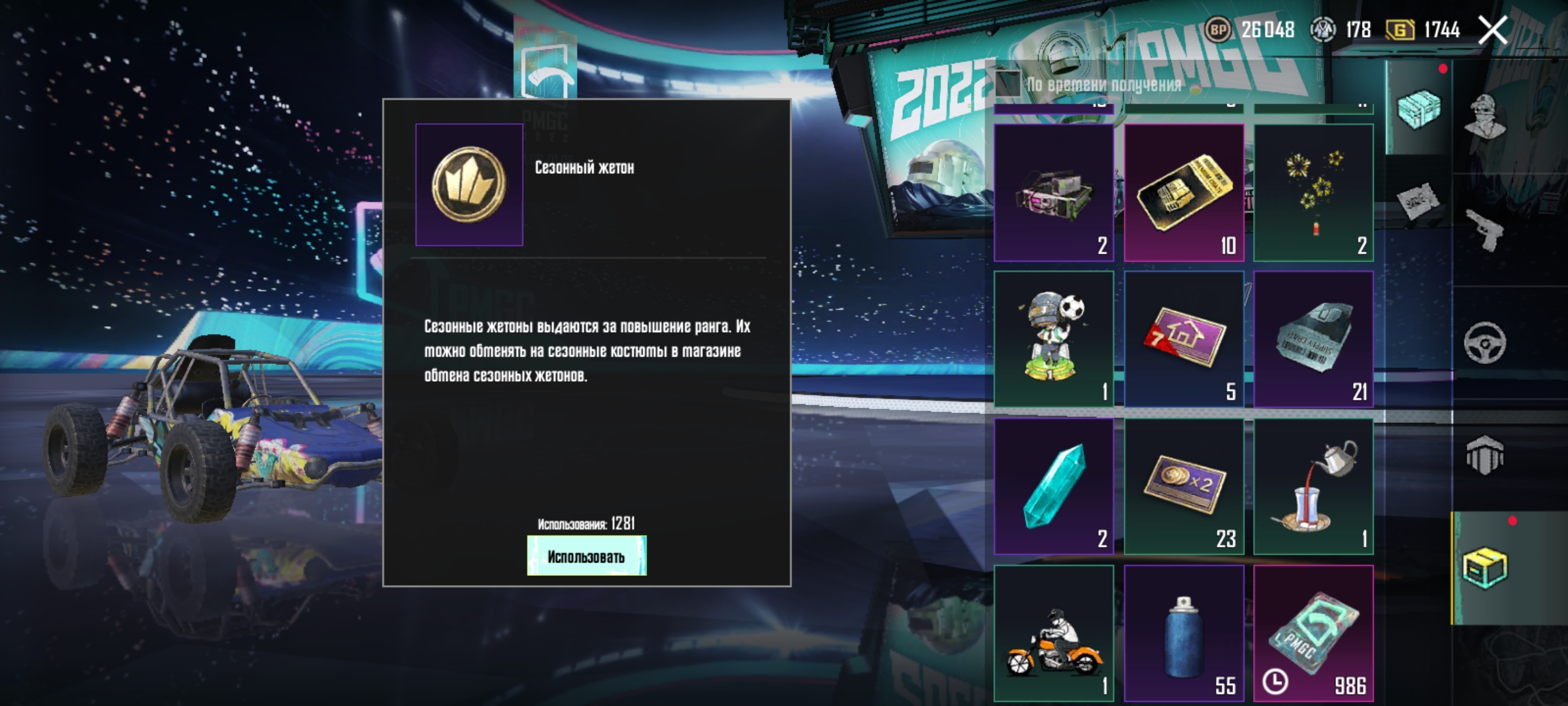Select the blue spray paint can
Image resolution: width=1568 pixels, height=706 pixels.
(1184, 633)
